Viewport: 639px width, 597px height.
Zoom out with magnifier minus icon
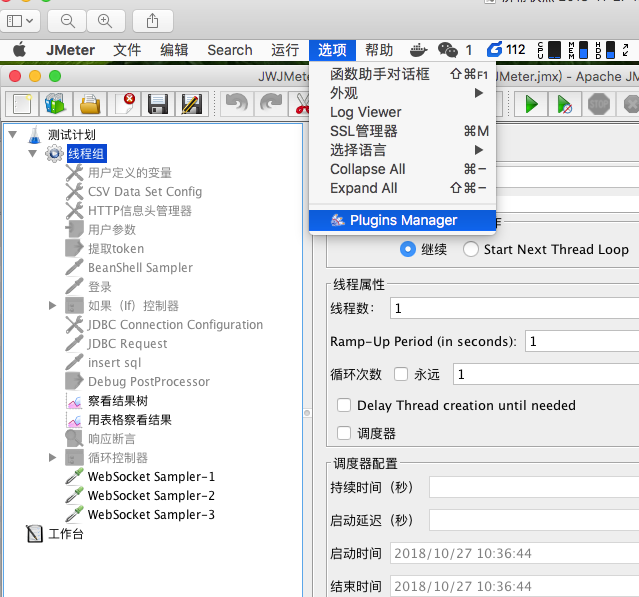click(67, 21)
